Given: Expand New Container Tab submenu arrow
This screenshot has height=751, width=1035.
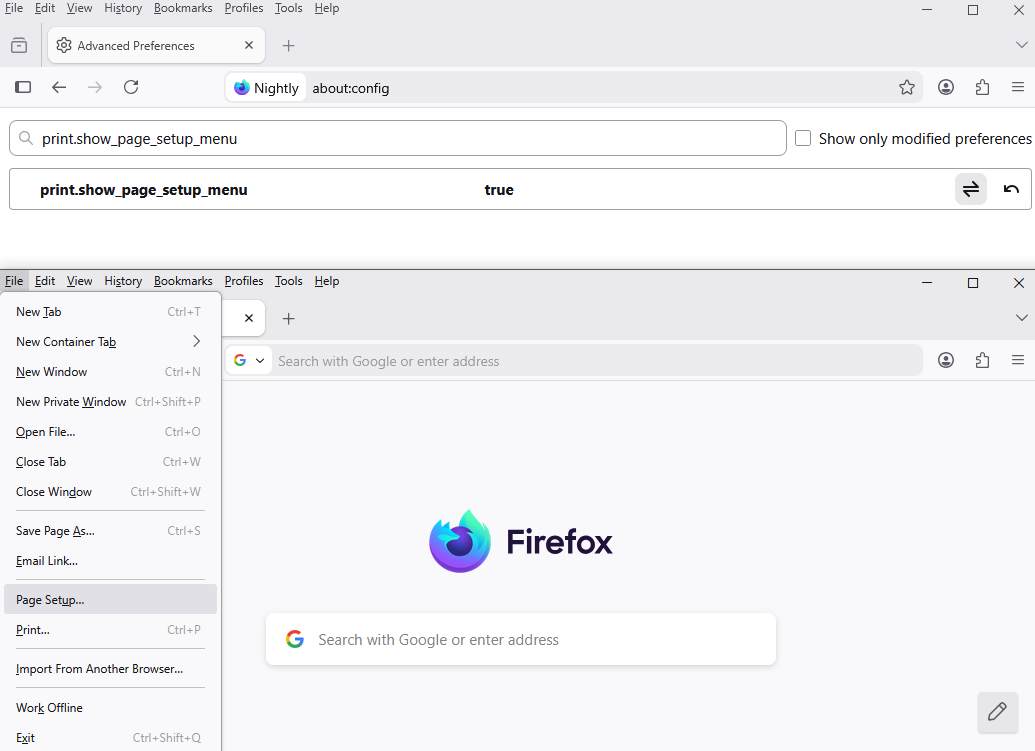Looking at the screenshot, I should [x=196, y=341].
